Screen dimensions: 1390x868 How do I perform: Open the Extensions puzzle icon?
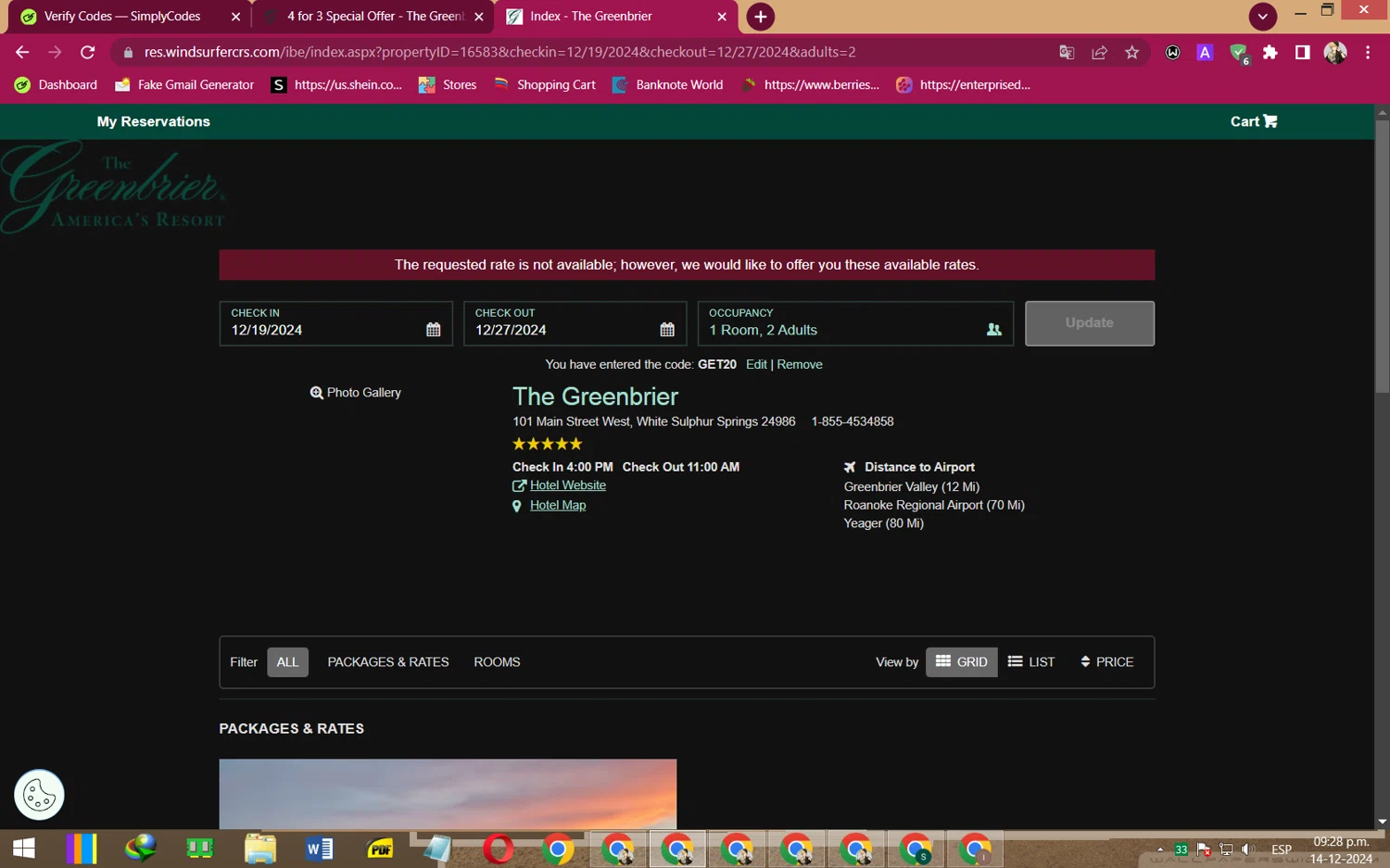pyautogui.click(x=1270, y=53)
